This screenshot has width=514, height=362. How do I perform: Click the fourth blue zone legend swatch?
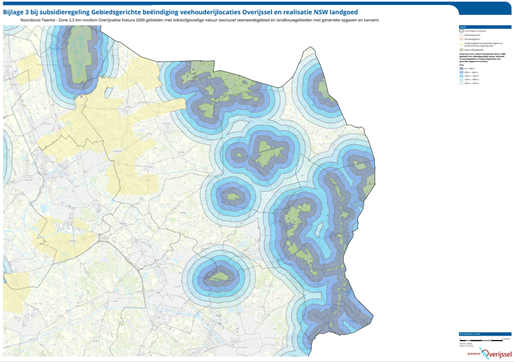pos(461,80)
